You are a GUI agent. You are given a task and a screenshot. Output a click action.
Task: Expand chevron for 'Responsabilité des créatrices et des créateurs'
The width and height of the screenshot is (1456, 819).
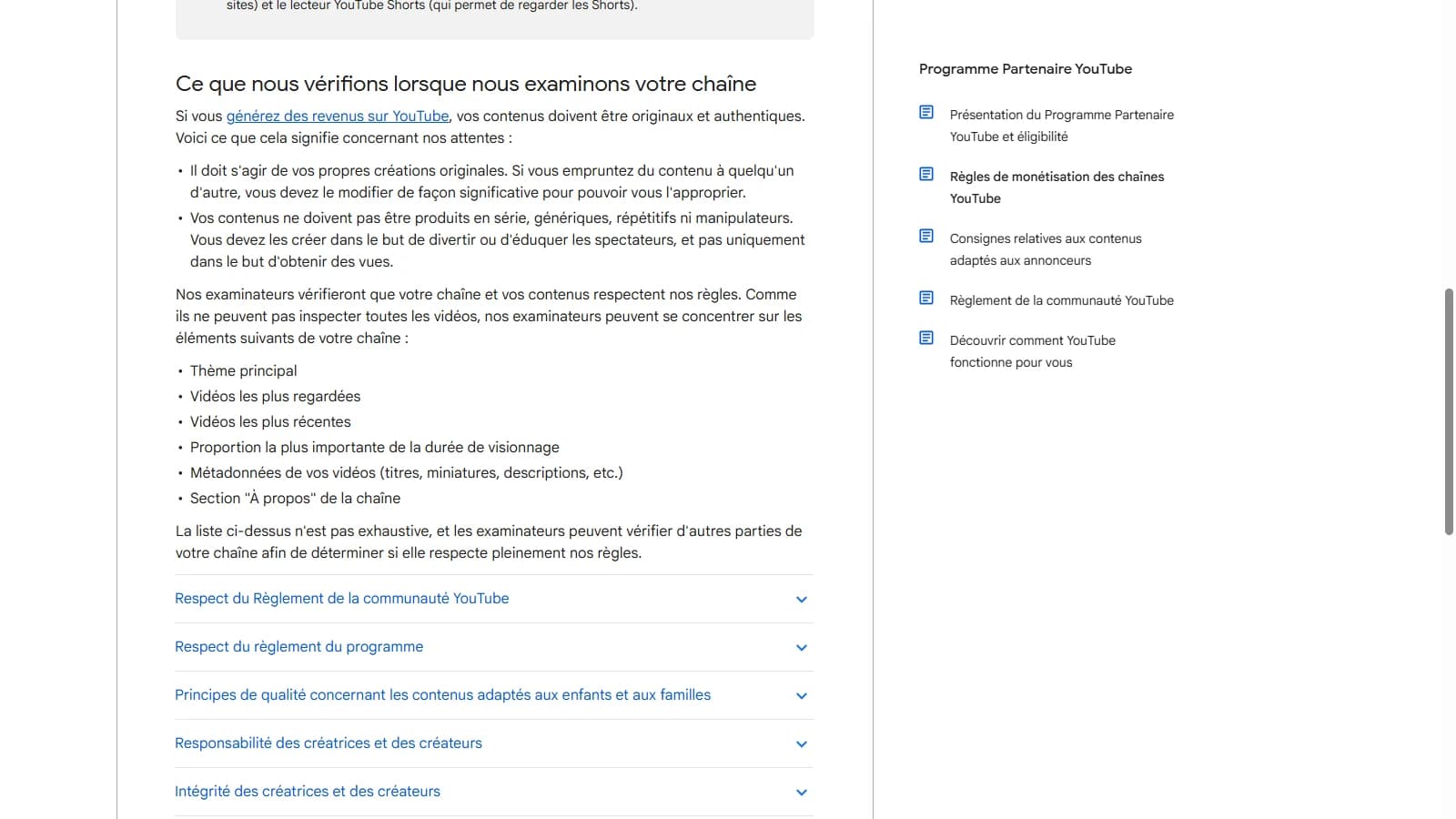(802, 744)
